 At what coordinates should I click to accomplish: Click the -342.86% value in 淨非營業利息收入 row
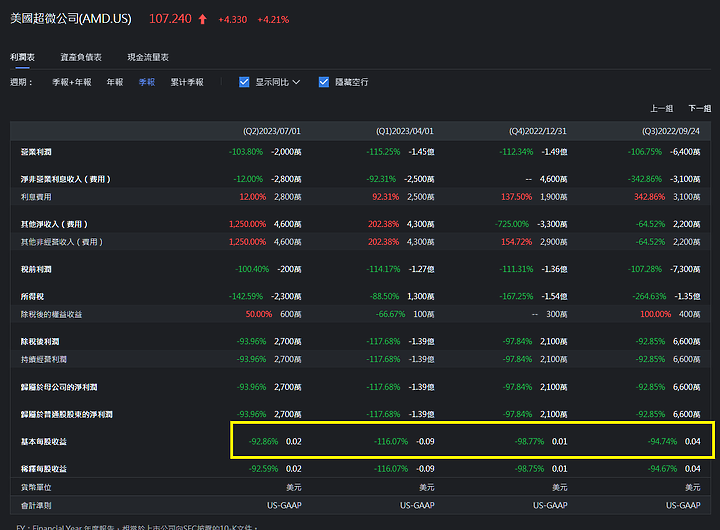[645, 179]
